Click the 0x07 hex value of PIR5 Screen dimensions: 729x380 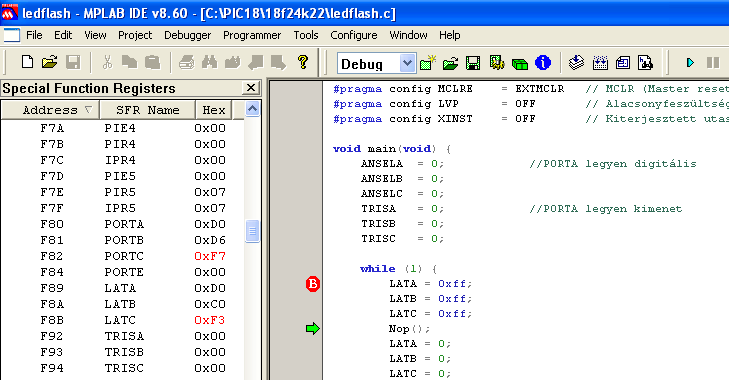click(210, 192)
